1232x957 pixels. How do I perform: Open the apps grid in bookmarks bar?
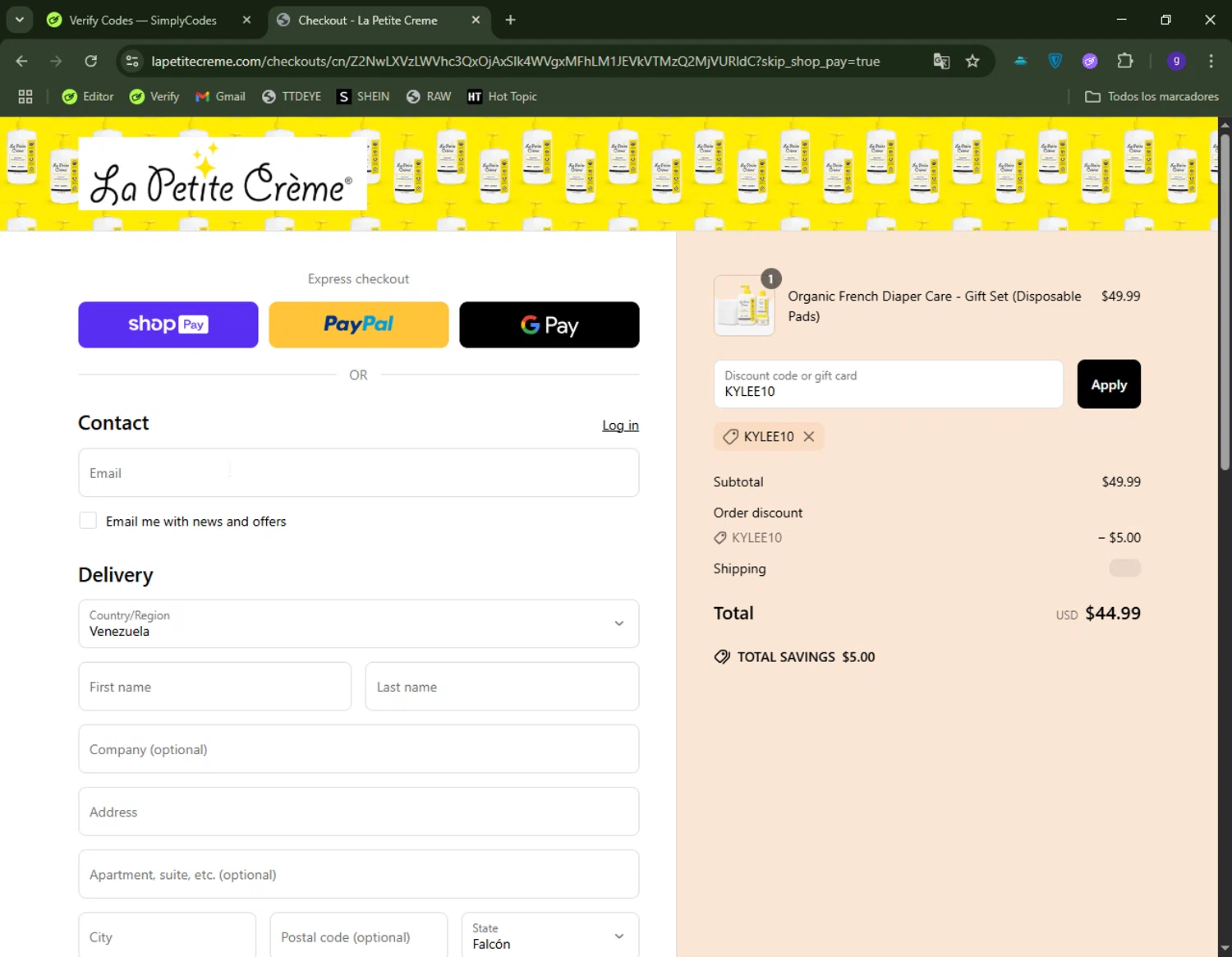point(25,97)
